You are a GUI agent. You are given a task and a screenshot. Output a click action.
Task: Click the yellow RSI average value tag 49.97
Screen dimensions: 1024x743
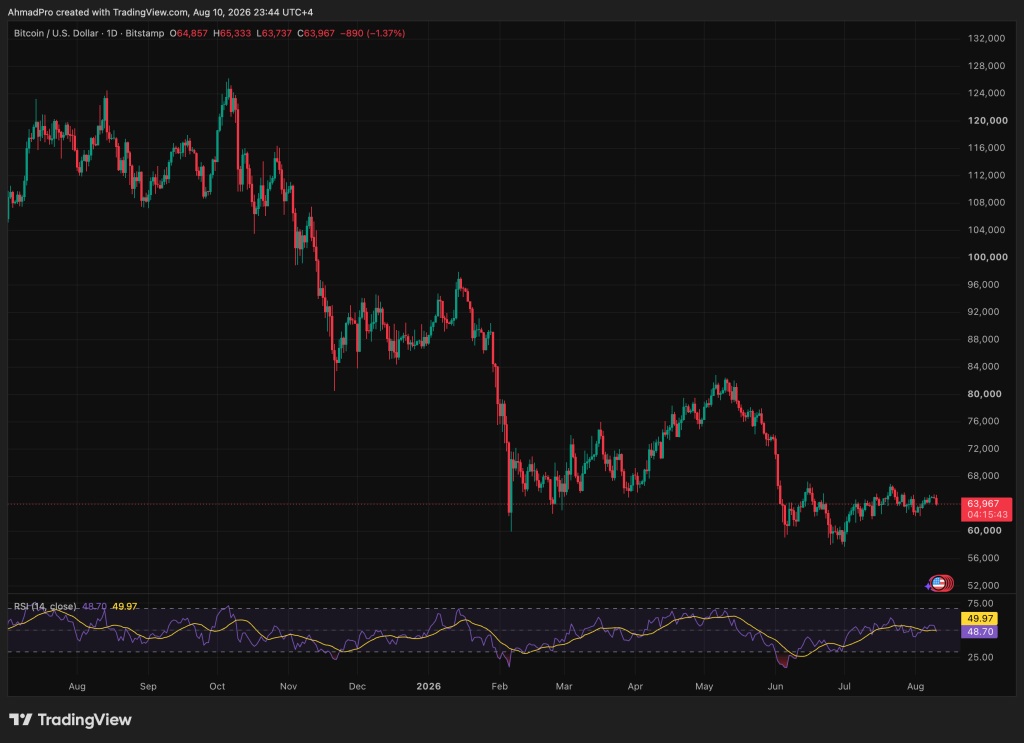[979, 618]
